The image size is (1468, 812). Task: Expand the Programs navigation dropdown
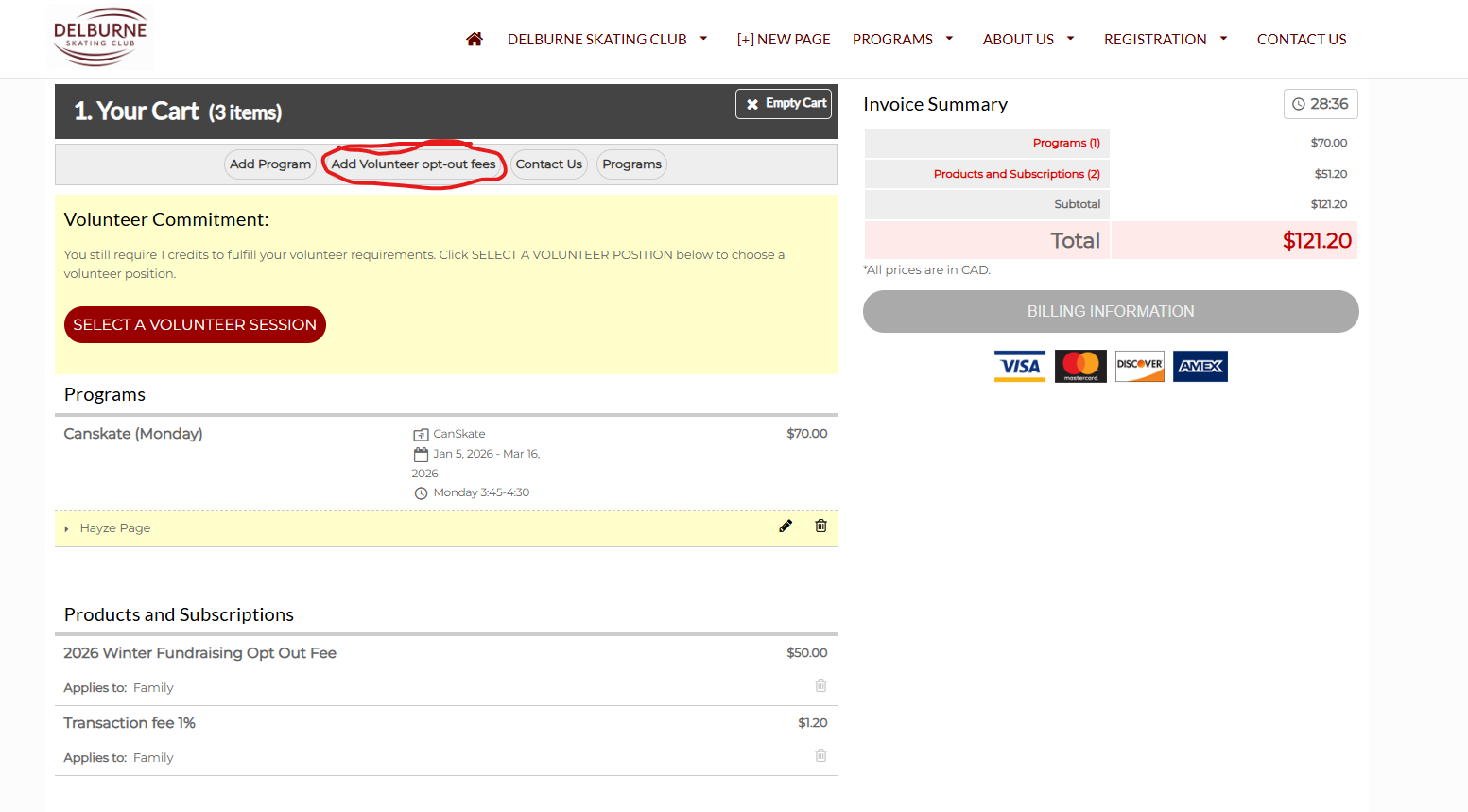coord(902,39)
